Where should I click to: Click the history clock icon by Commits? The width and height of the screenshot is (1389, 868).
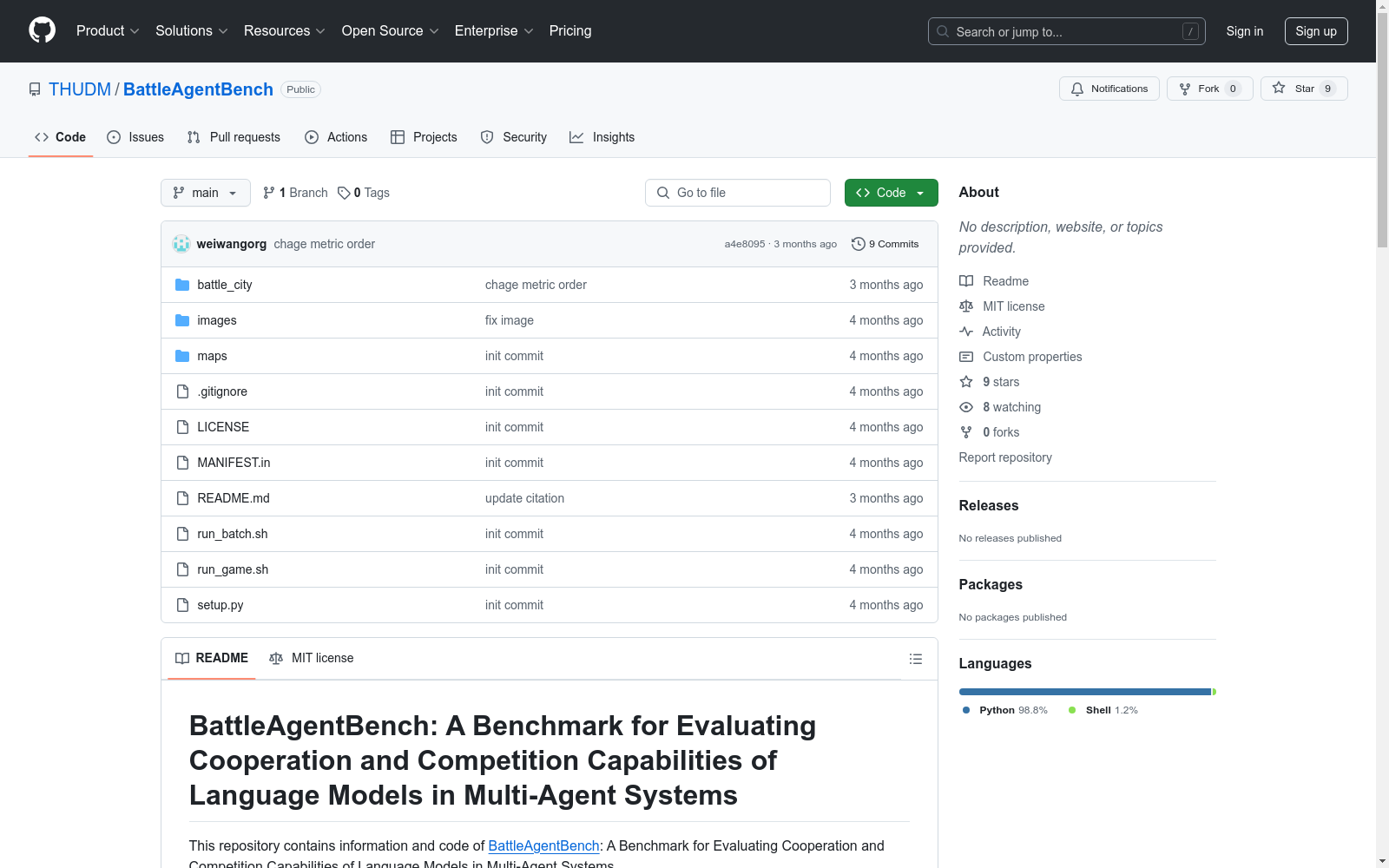coord(859,244)
